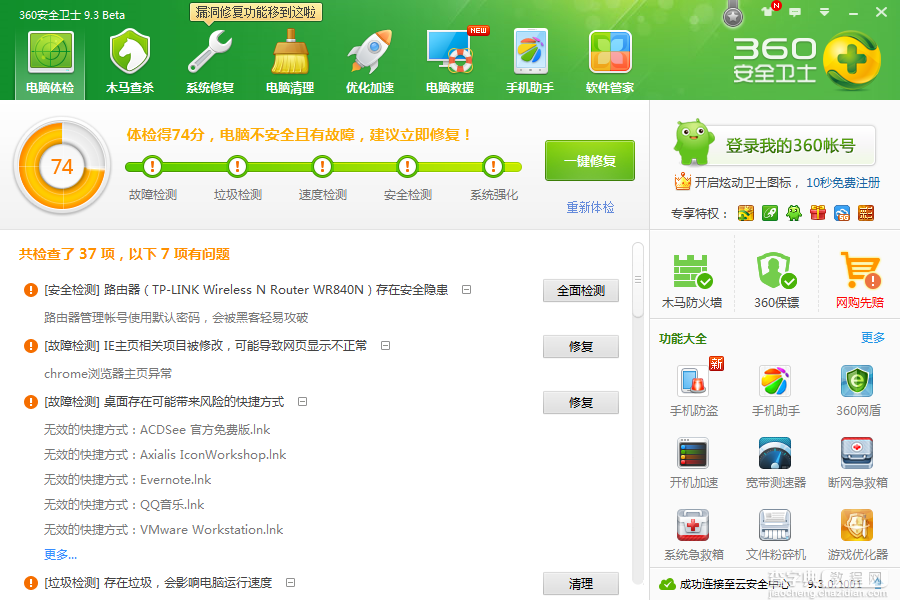Open the 文件粉碎机 file shredder
900x600 pixels.
tap(775, 535)
